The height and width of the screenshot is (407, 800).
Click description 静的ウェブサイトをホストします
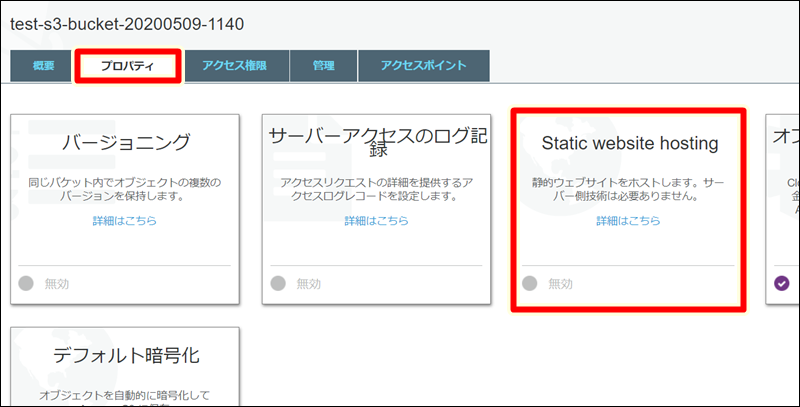click(x=628, y=189)
